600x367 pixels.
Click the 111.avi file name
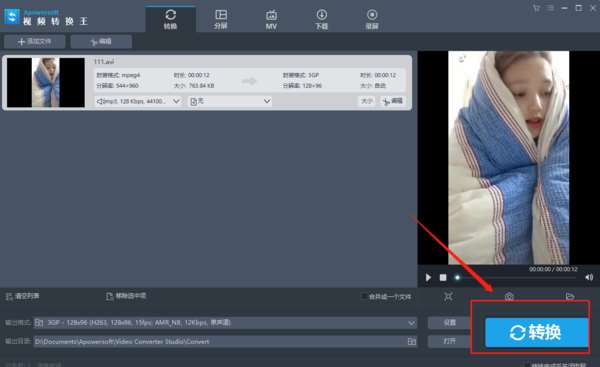tap(104, 61)
